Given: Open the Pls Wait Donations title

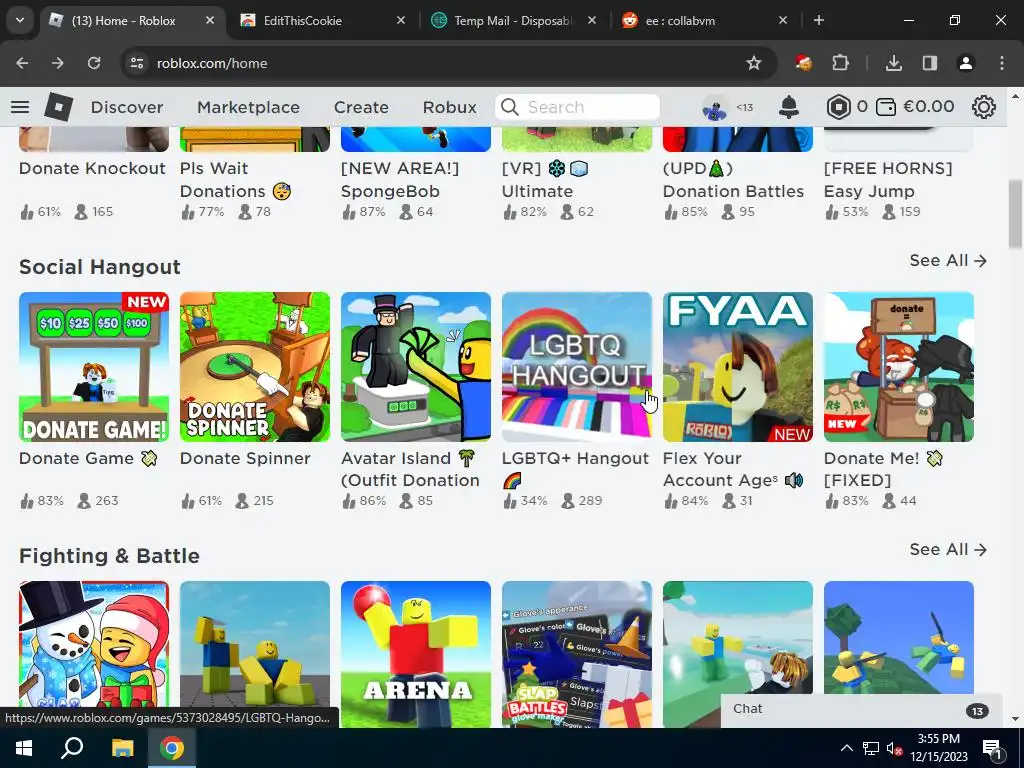Looking at the screenshot, I should (x=235, y=180).
